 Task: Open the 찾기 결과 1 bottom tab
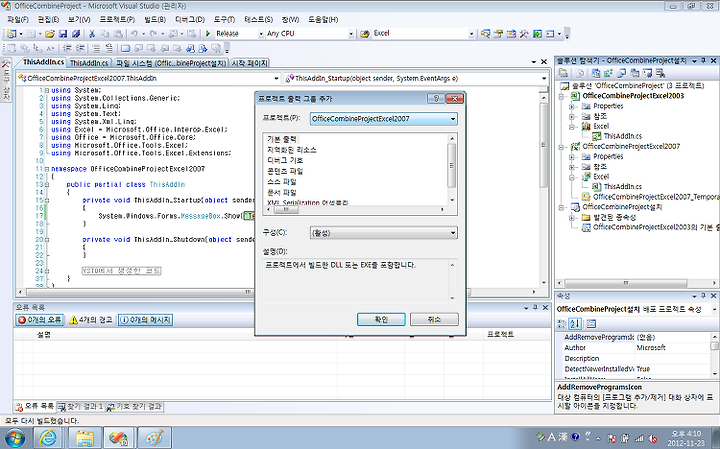(81, 407)
